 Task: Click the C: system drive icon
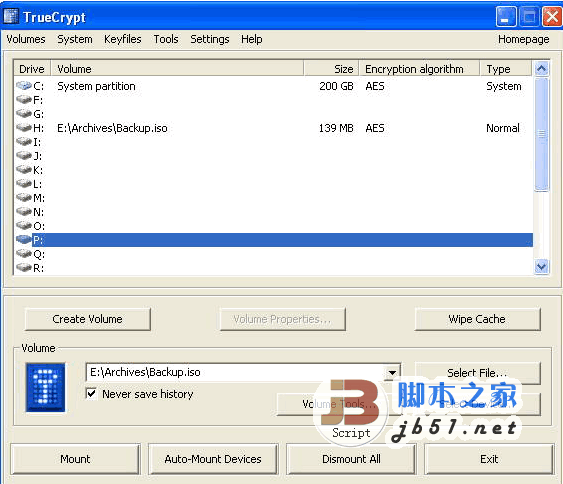[24, 86]
